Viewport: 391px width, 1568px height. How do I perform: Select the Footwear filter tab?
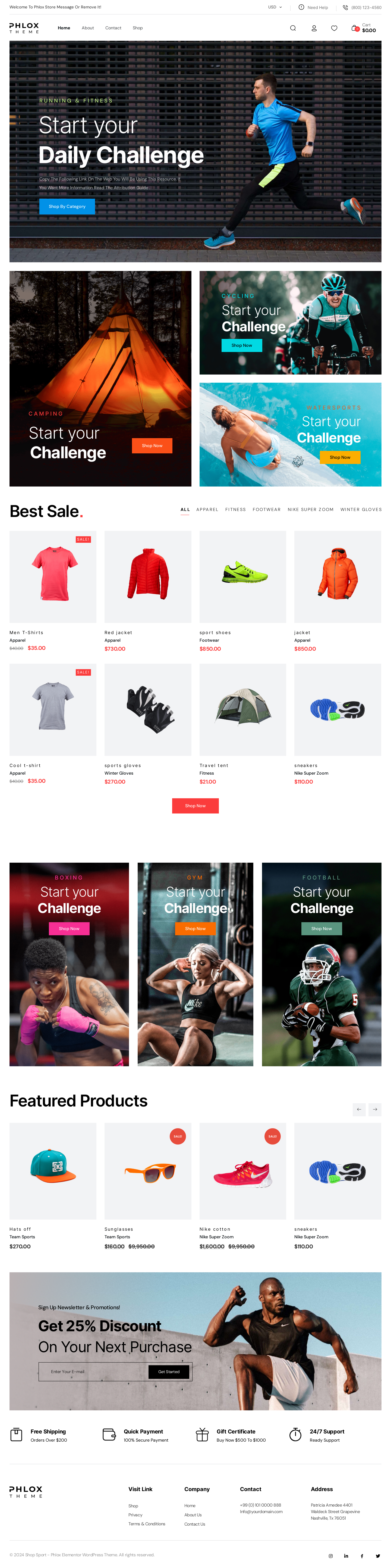click(266, 509)
